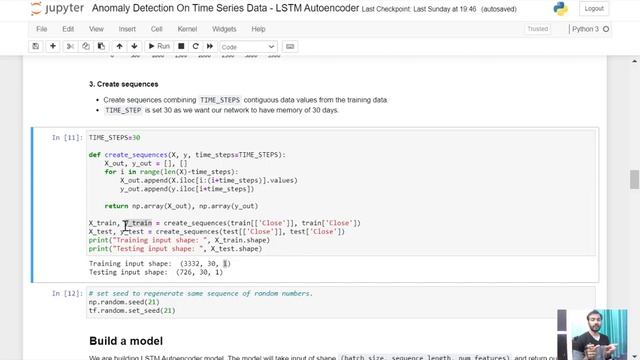Cut selected cells with scissors icon
This screenshot has width=640, height=360.
(70, 47)
